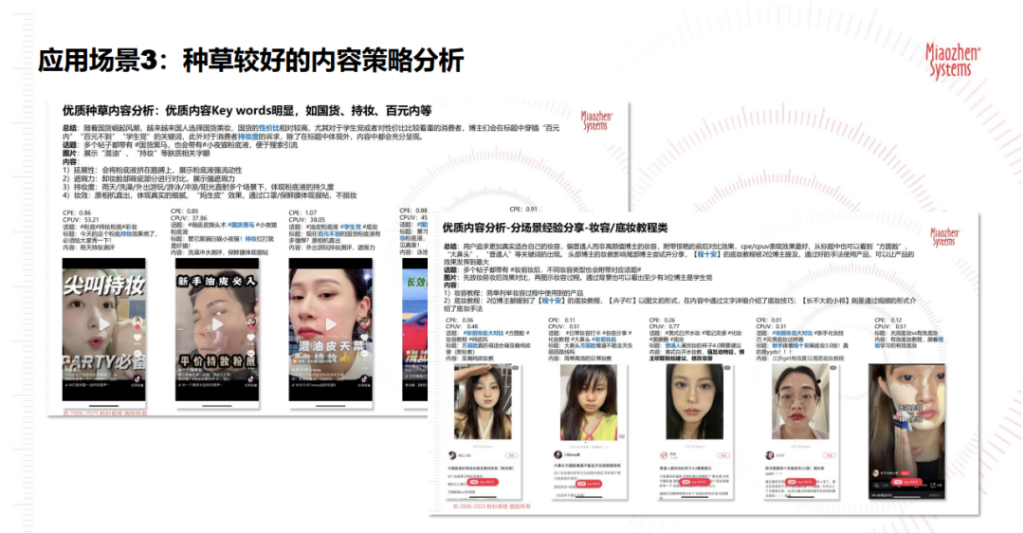Viewport: 1024px width, 533px height.
Task: Click the list line starting 3) 持妆度
Action: tap(199, 187)
